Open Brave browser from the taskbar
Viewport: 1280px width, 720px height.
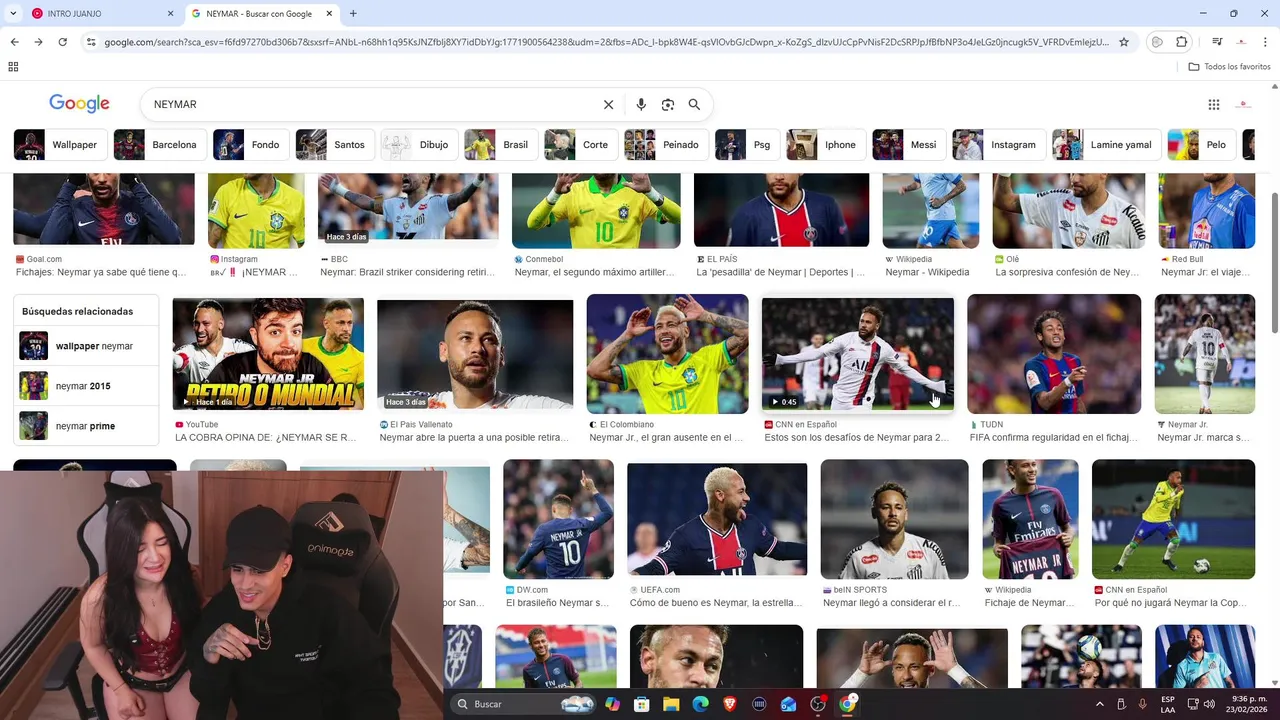(729, 704)
